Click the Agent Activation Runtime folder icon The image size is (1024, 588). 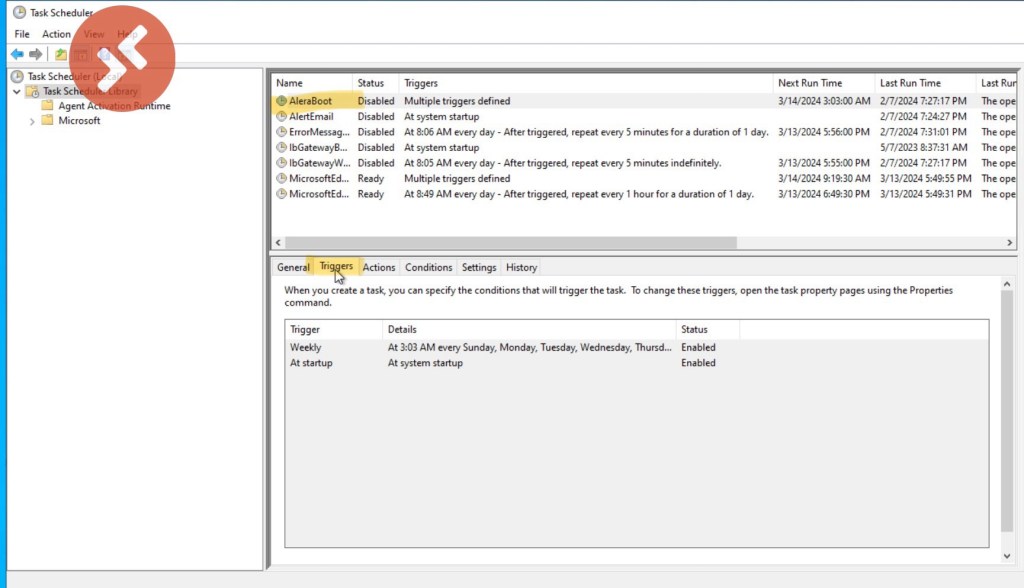click(x=47, y=106)
